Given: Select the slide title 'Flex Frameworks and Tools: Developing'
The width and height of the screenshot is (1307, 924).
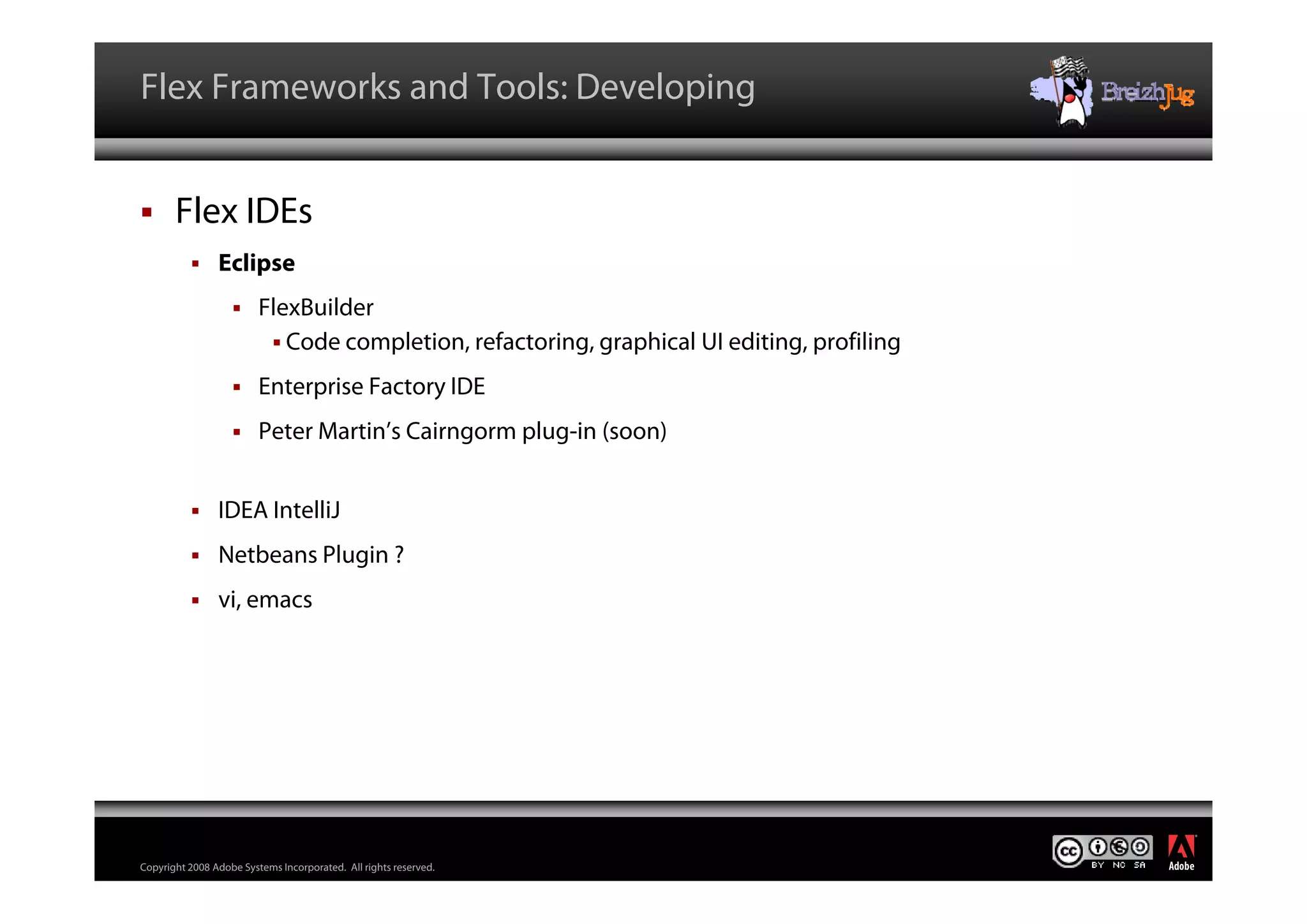Looking at the screenshot, I should click(447, 87).
